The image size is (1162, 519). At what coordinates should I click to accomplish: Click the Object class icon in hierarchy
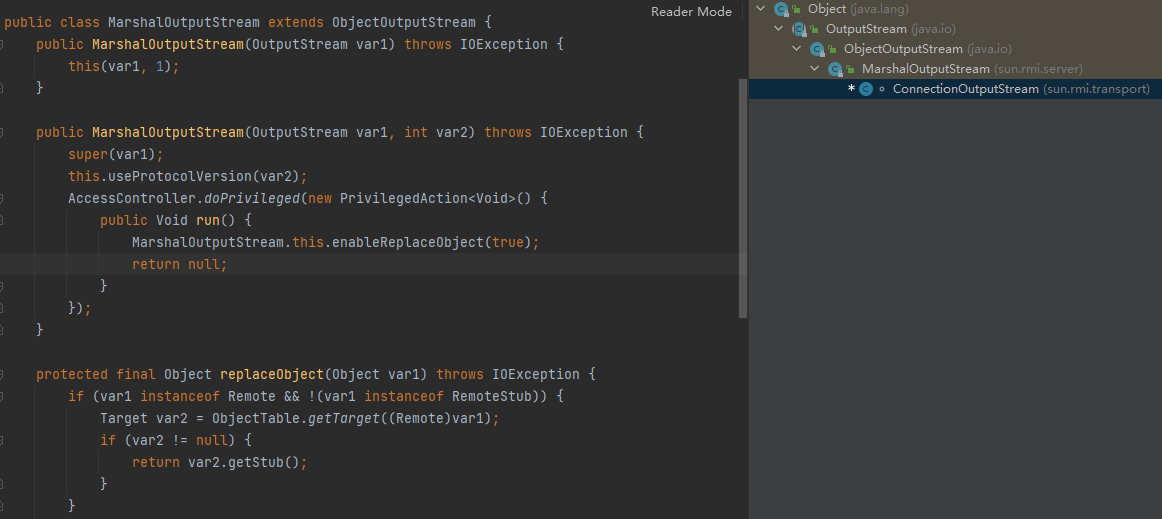click(x=780, y=9)
